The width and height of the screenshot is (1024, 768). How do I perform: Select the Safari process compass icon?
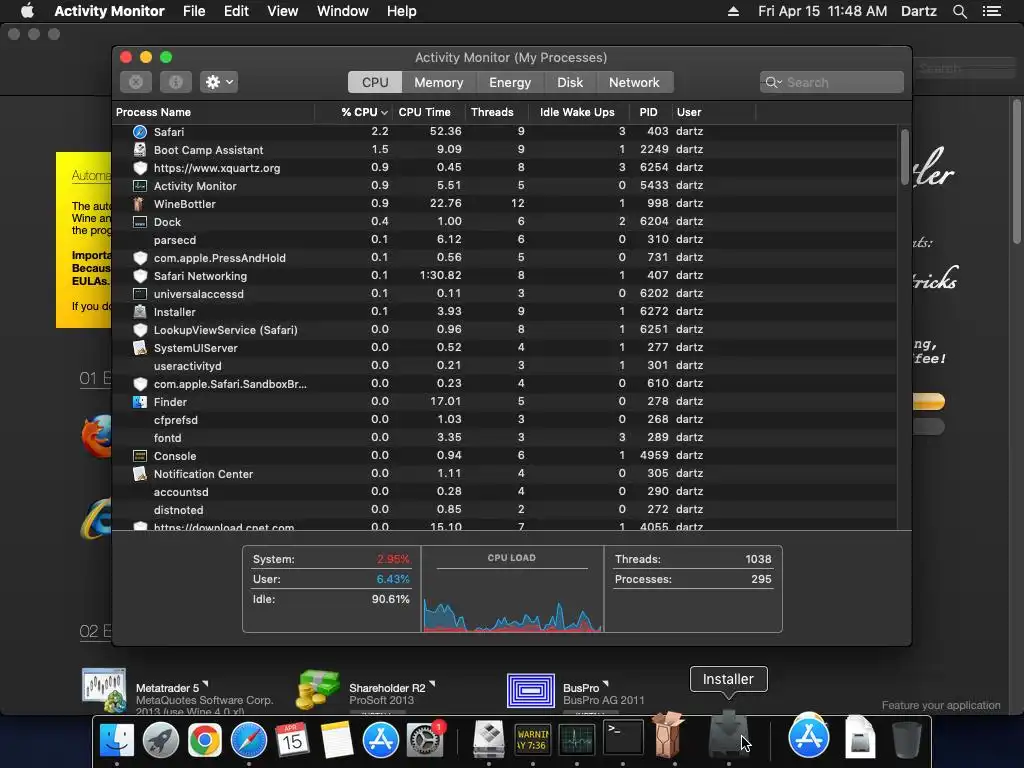click(x=140, y=132)
